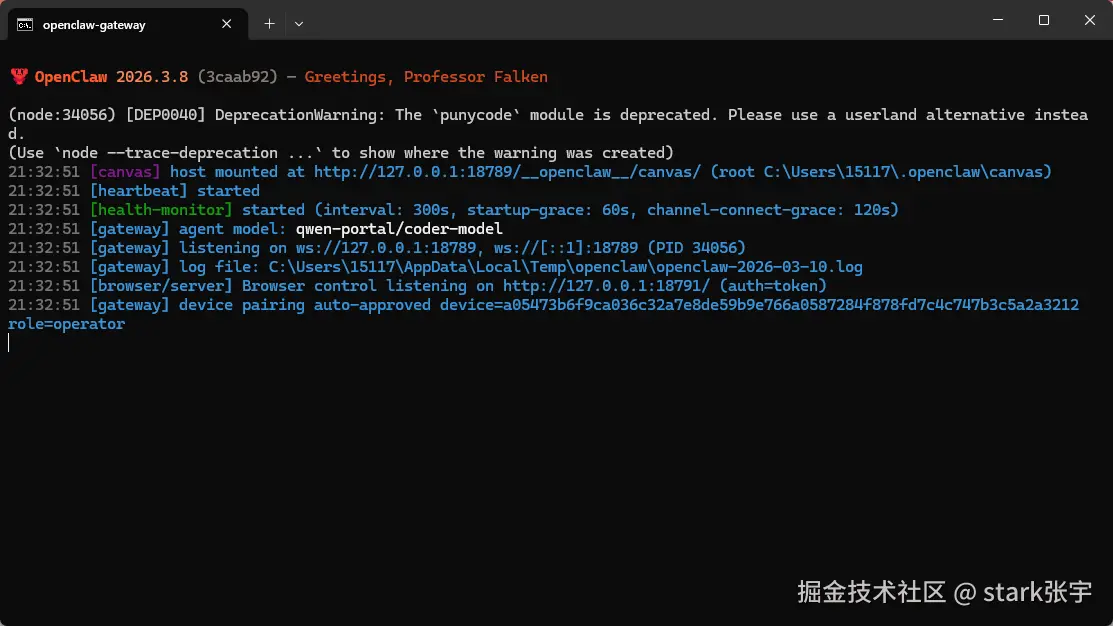Image resolution: width=1113 pixels, height=626 pixels.
Task: Close the openclaw-gateway tab with its X
Action: (x=226, y=24)
